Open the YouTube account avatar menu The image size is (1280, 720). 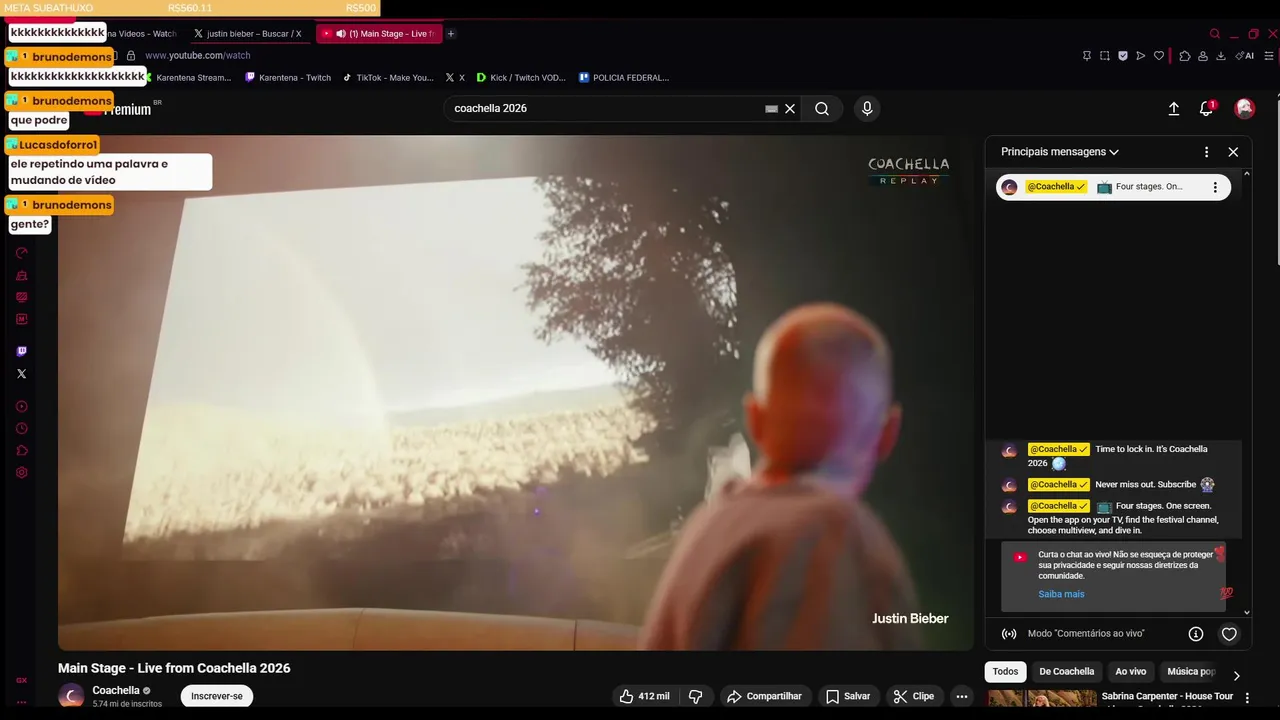click(x=1244, y=108)
